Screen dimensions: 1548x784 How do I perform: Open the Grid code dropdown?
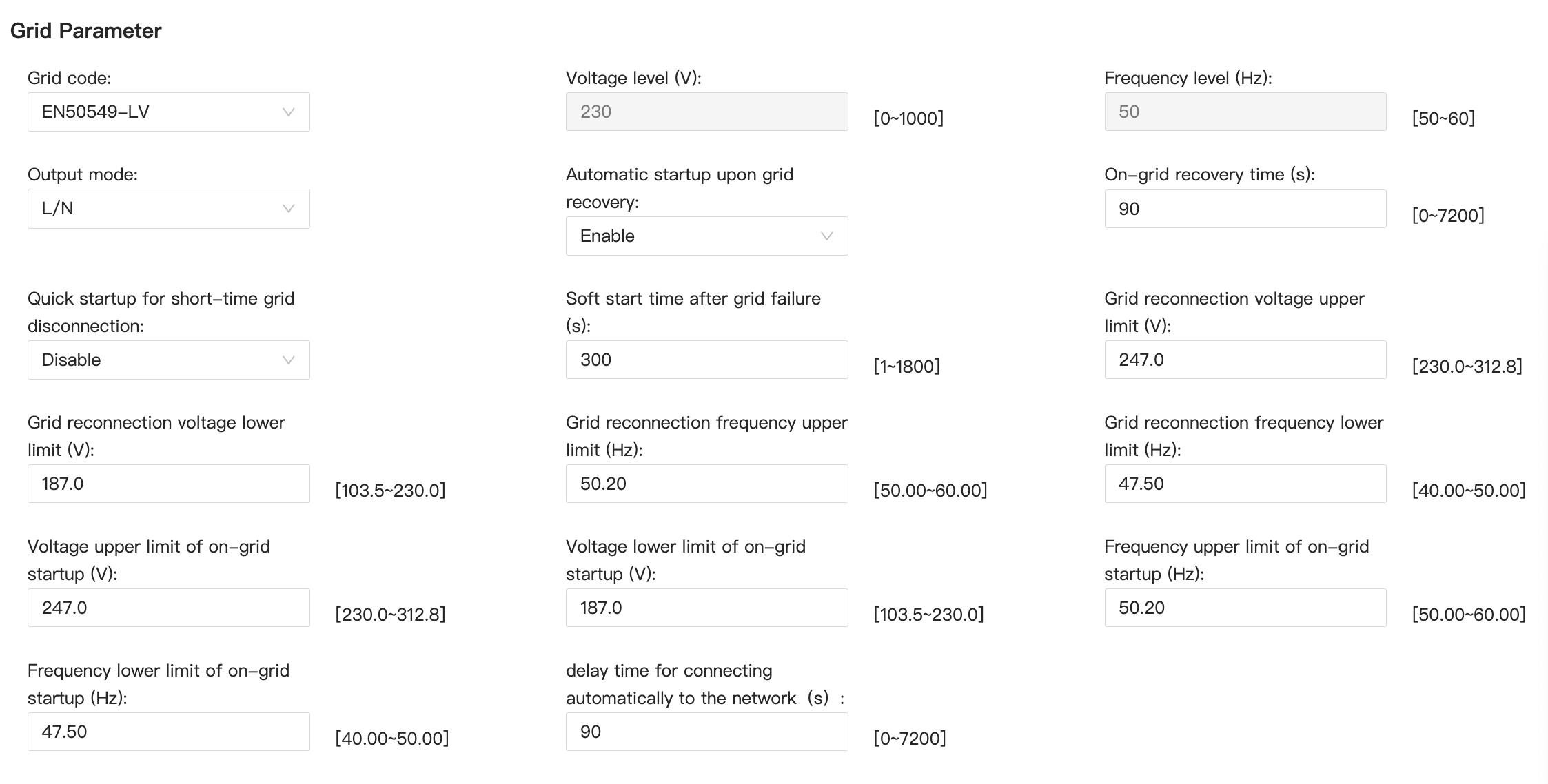(168, 112)
